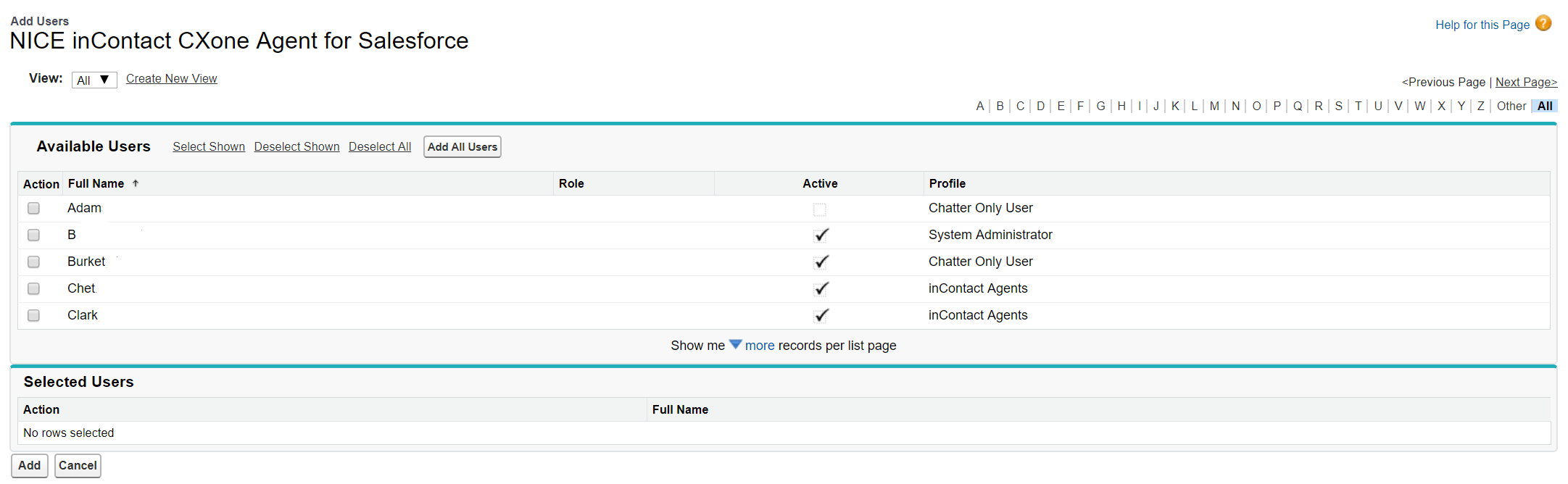Open the View dropdown set to All
This screenshot has width=1568, height=484.
(x=94, y=80)
